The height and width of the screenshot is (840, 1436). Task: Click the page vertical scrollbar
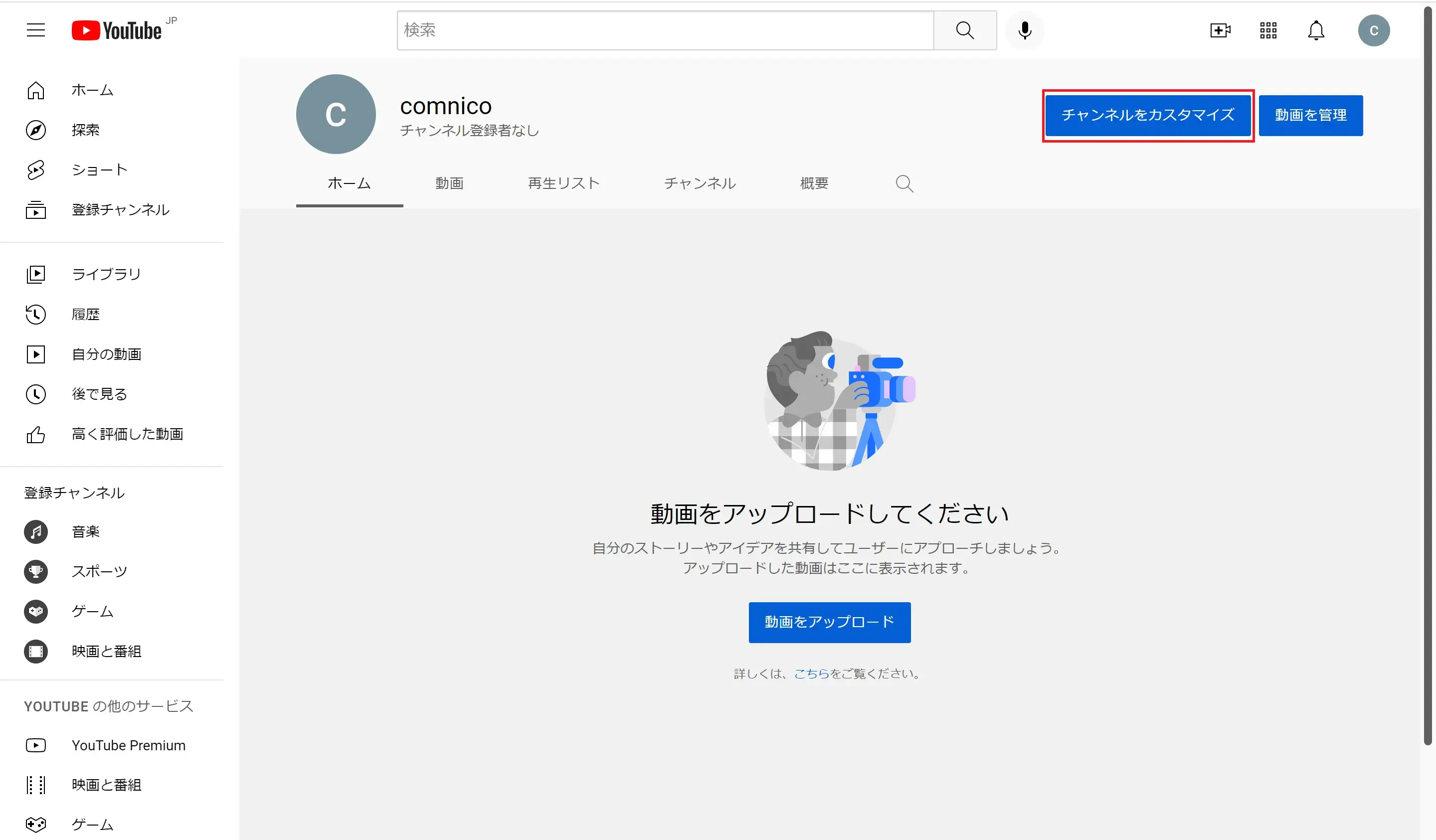click(1428, 376)
